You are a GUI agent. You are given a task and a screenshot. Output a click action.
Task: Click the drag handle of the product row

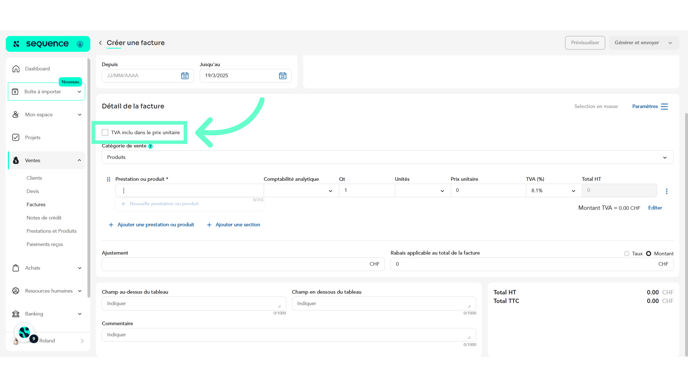pos(108,179)
